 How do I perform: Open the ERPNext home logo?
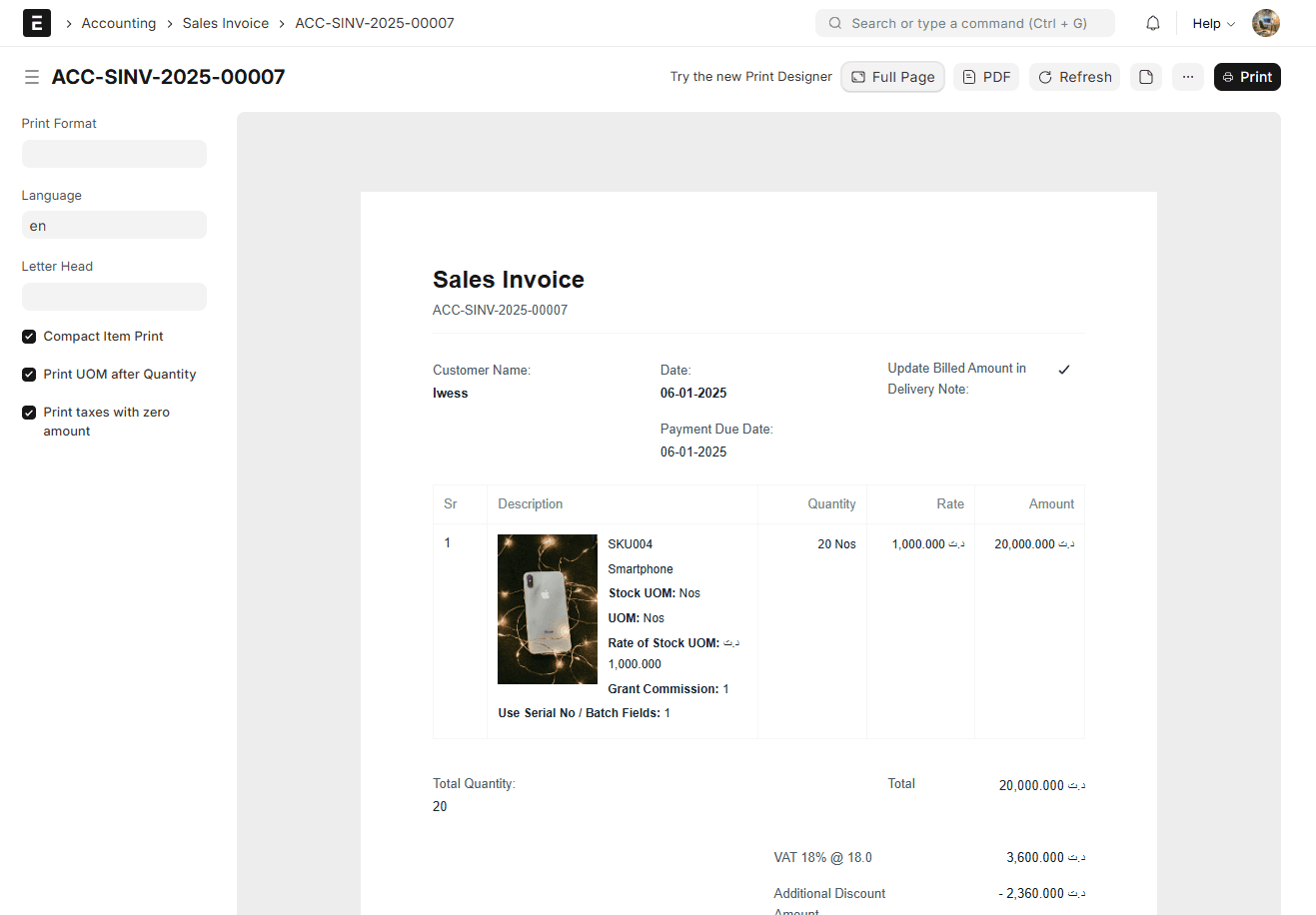pos(37,23)
